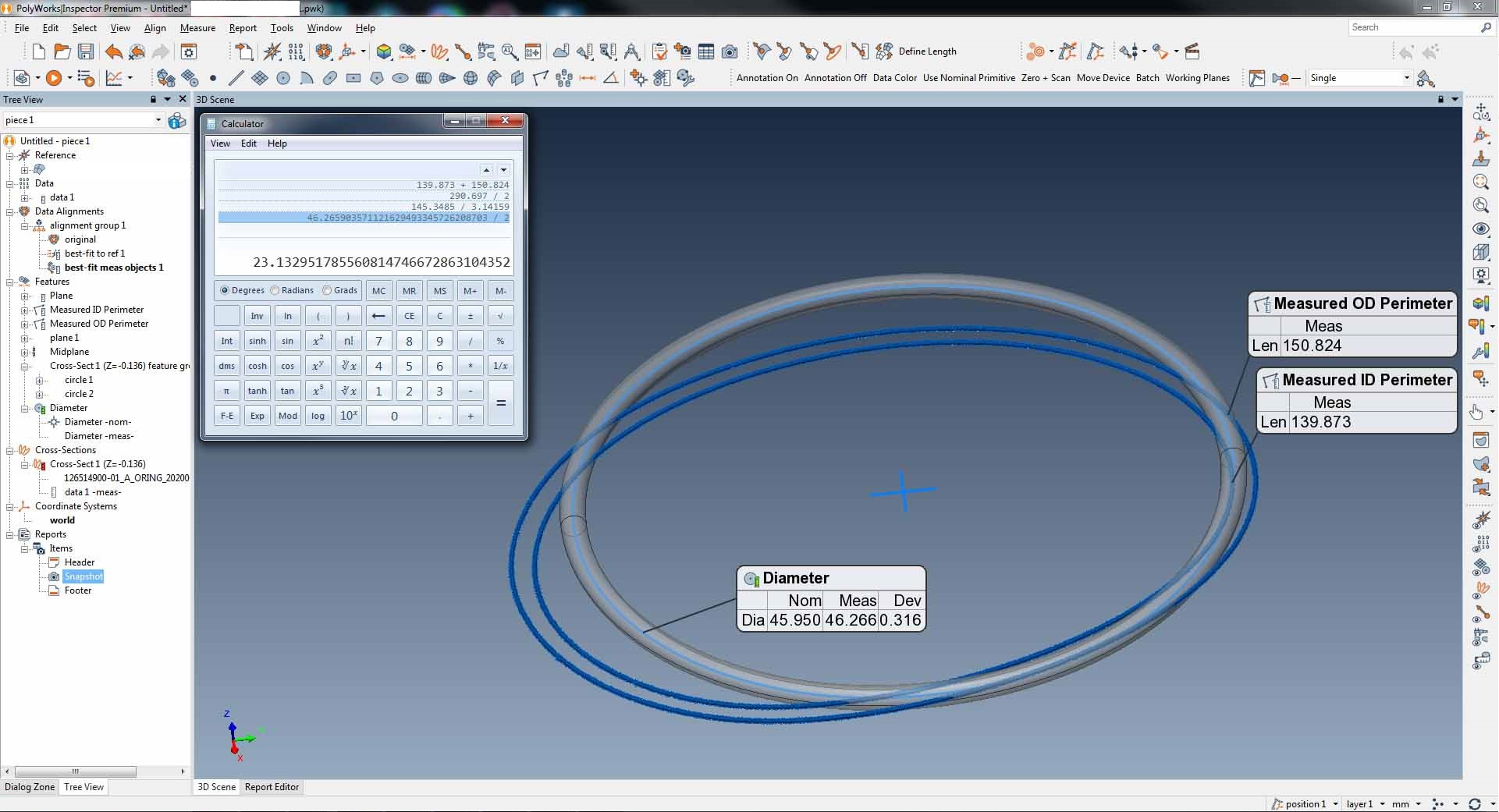Image resolution: width=1499 pixels, height=812 pixels.
Task: Click the color cube color map icon
Action: (383, 51)
